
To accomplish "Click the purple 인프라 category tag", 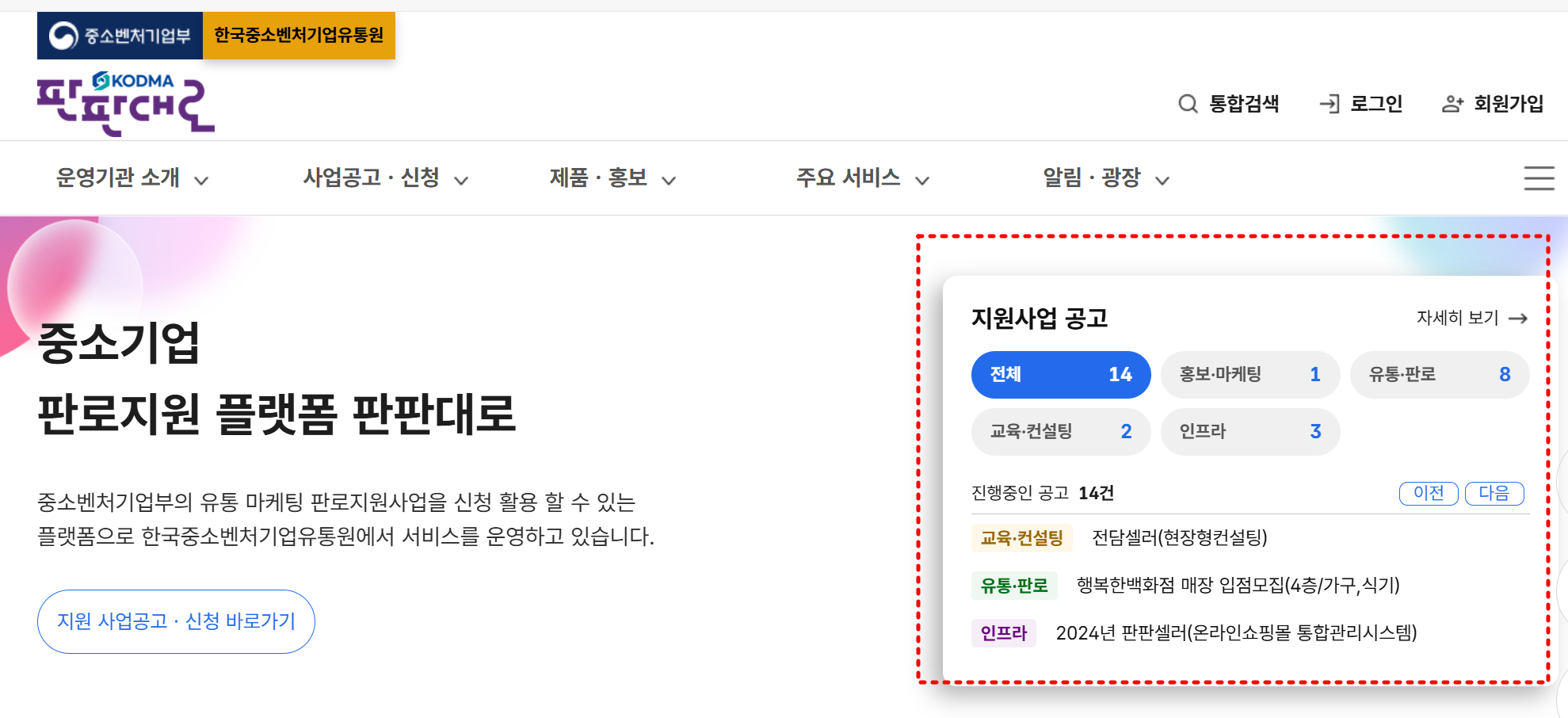I will pyautogui.click(x=1004, y=633).
